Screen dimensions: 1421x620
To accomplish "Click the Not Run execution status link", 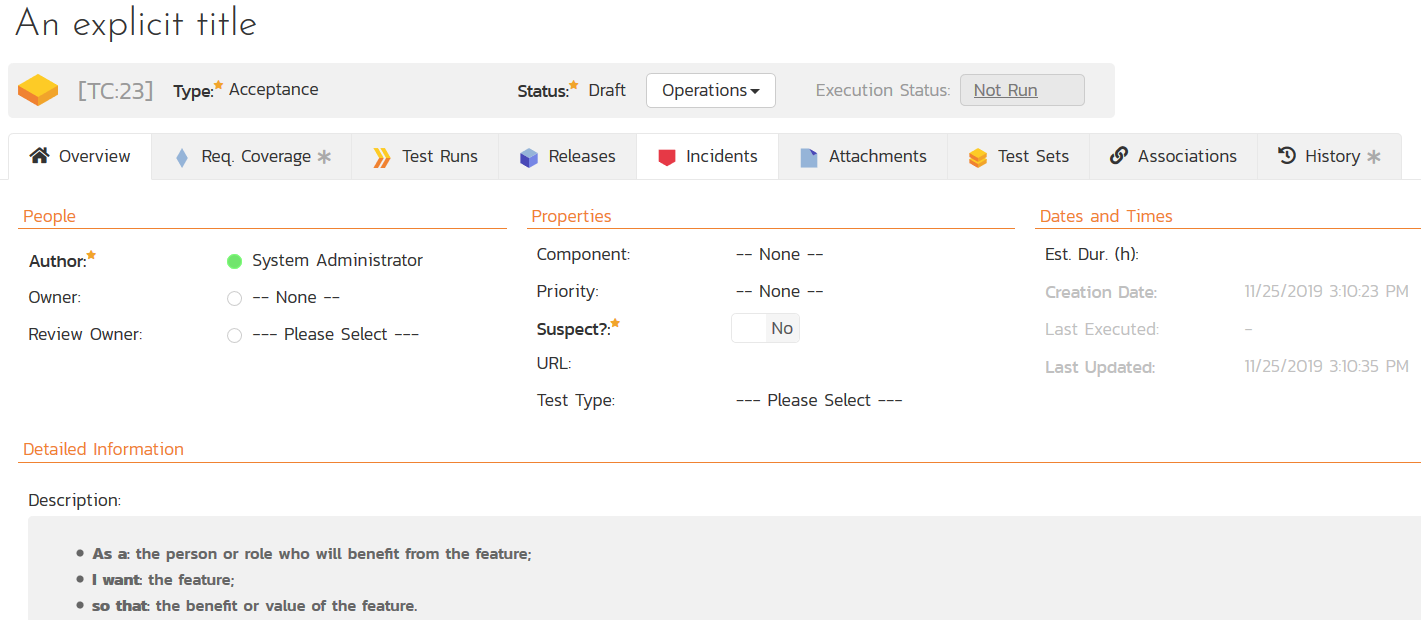I will (1005, 90).
